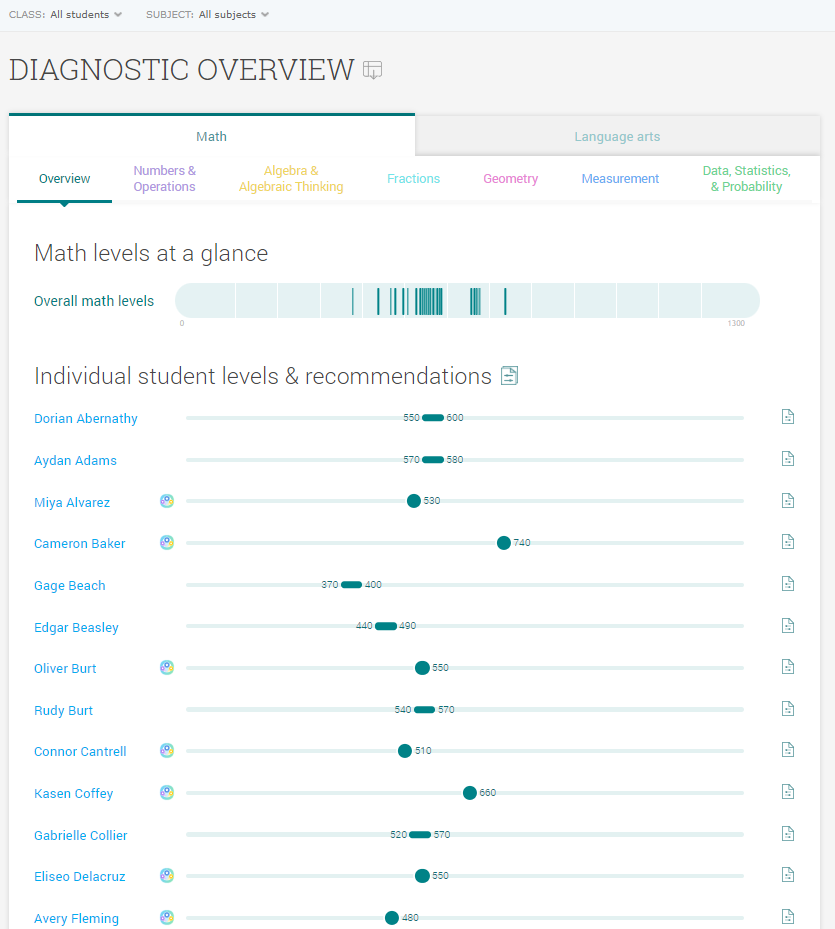The height and width of the screenshot is (929, 835).
Task: Open Connor Cantrell's student link
Action: click(x=80, y=751)
